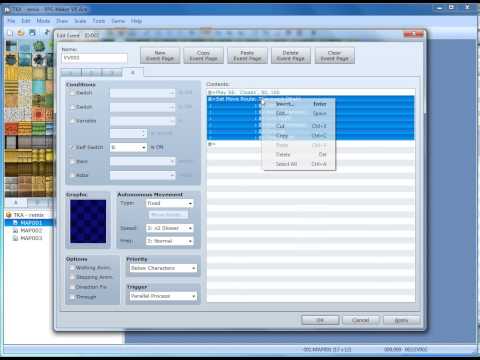Click the variable value stepper field
Image resolution: width=480 pixels, height=360 pixels.
pyautogui.click(x=128, y=133)
